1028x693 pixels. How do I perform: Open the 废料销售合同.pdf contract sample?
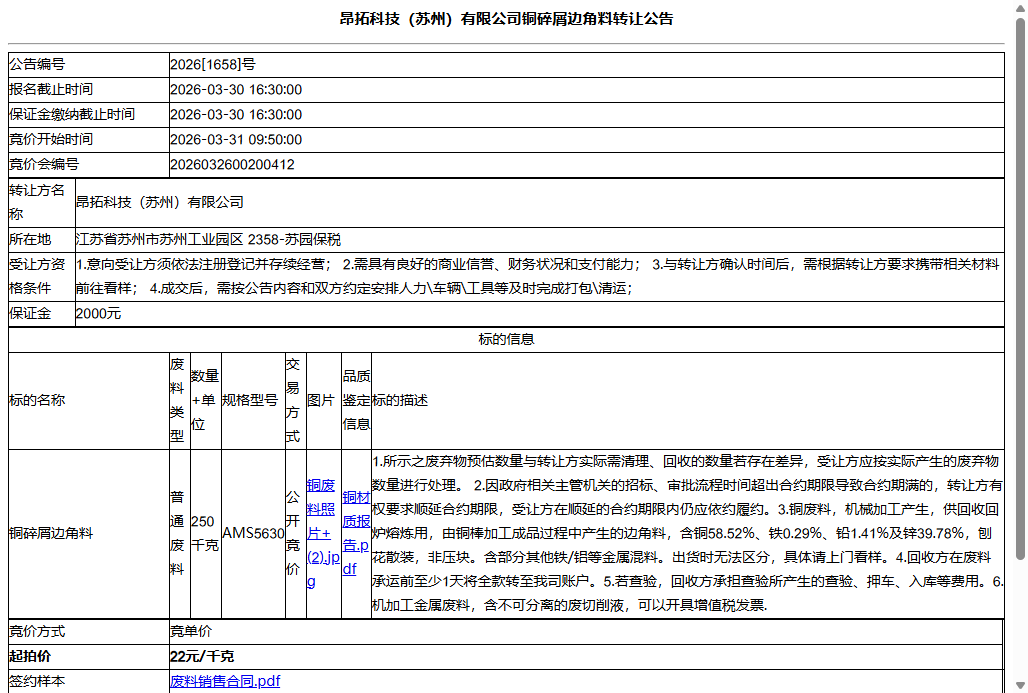[x=224, y=681]
